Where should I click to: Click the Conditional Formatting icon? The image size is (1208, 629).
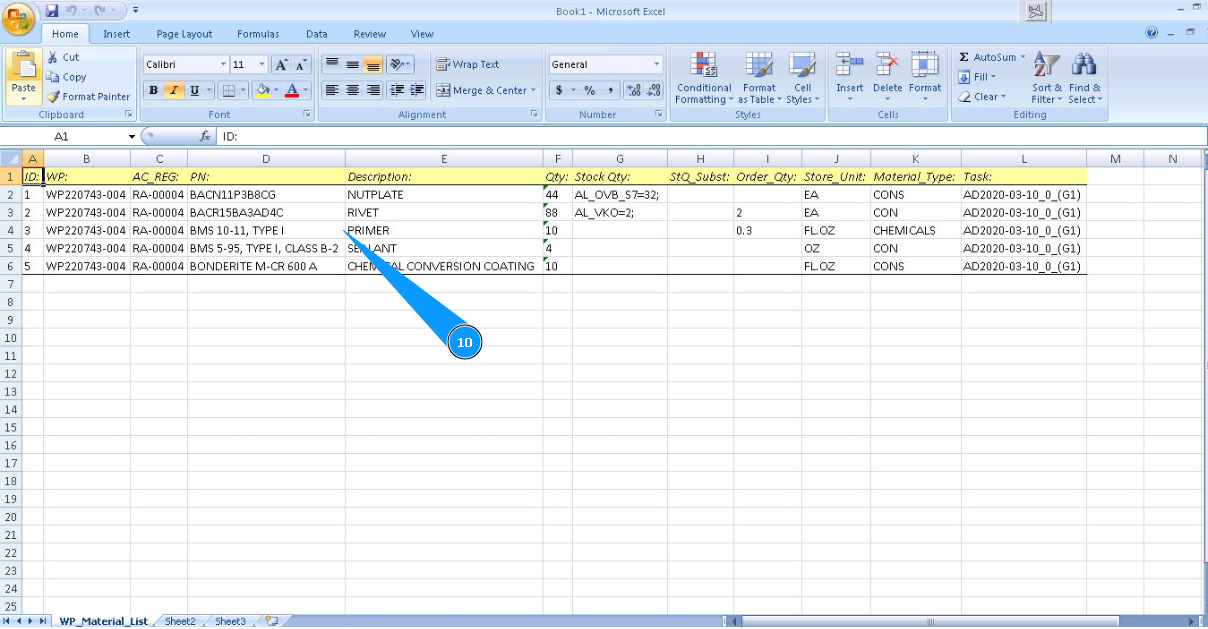[704, 66]
